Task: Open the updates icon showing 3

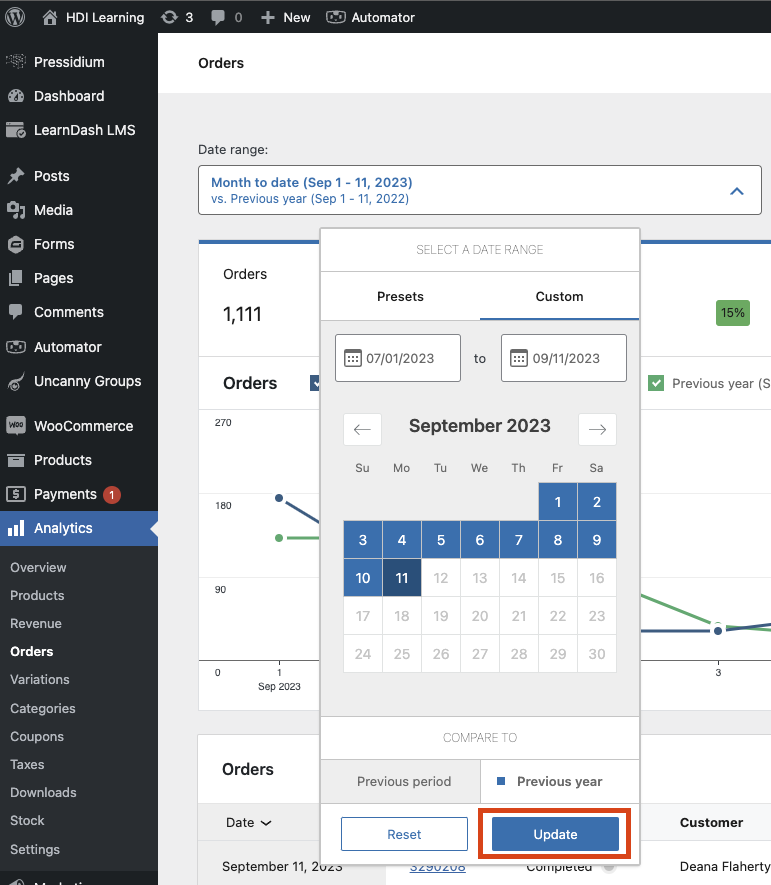Action: [x=170, y=17]
